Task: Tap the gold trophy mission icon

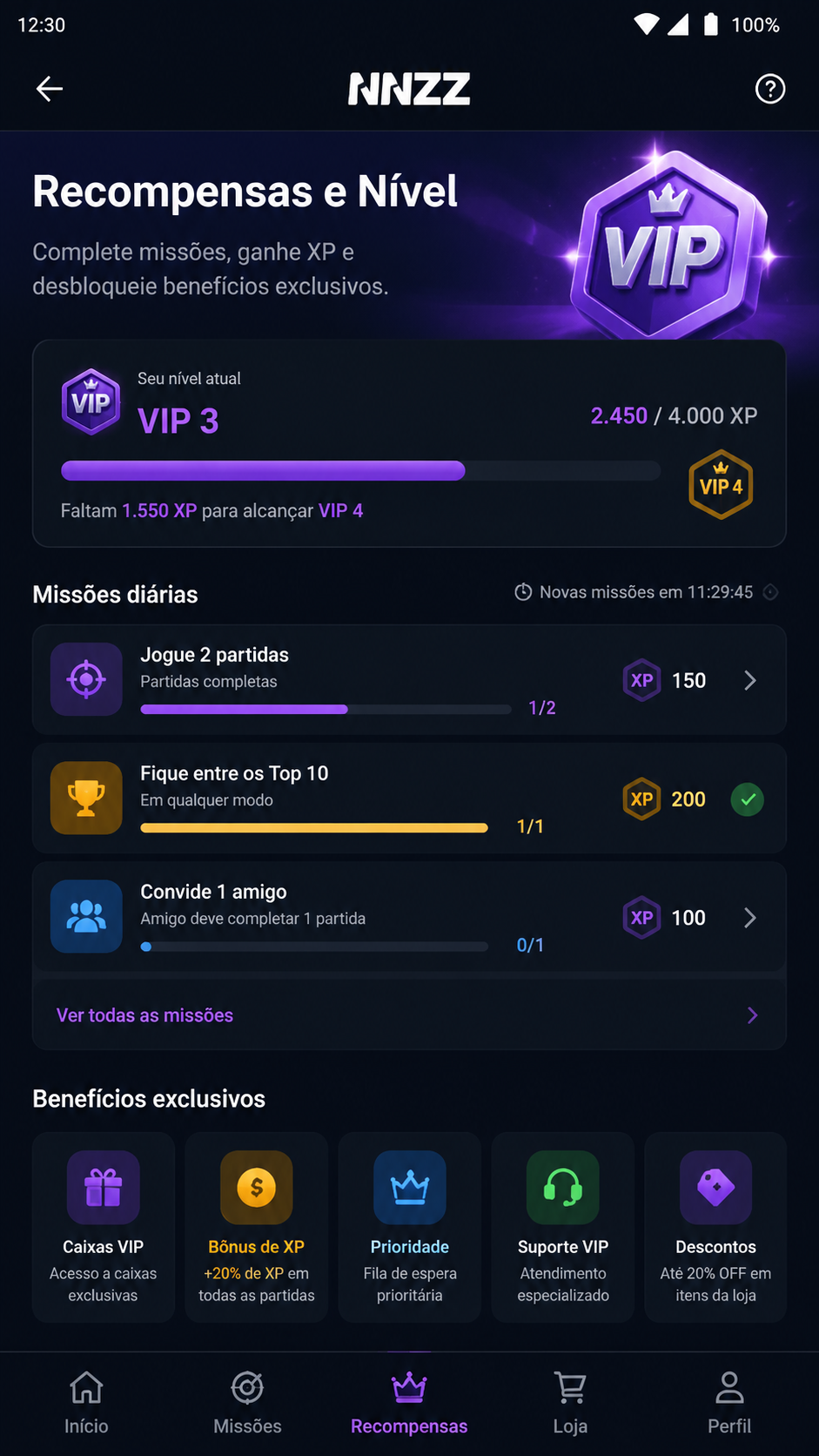Action: [86, 798]
